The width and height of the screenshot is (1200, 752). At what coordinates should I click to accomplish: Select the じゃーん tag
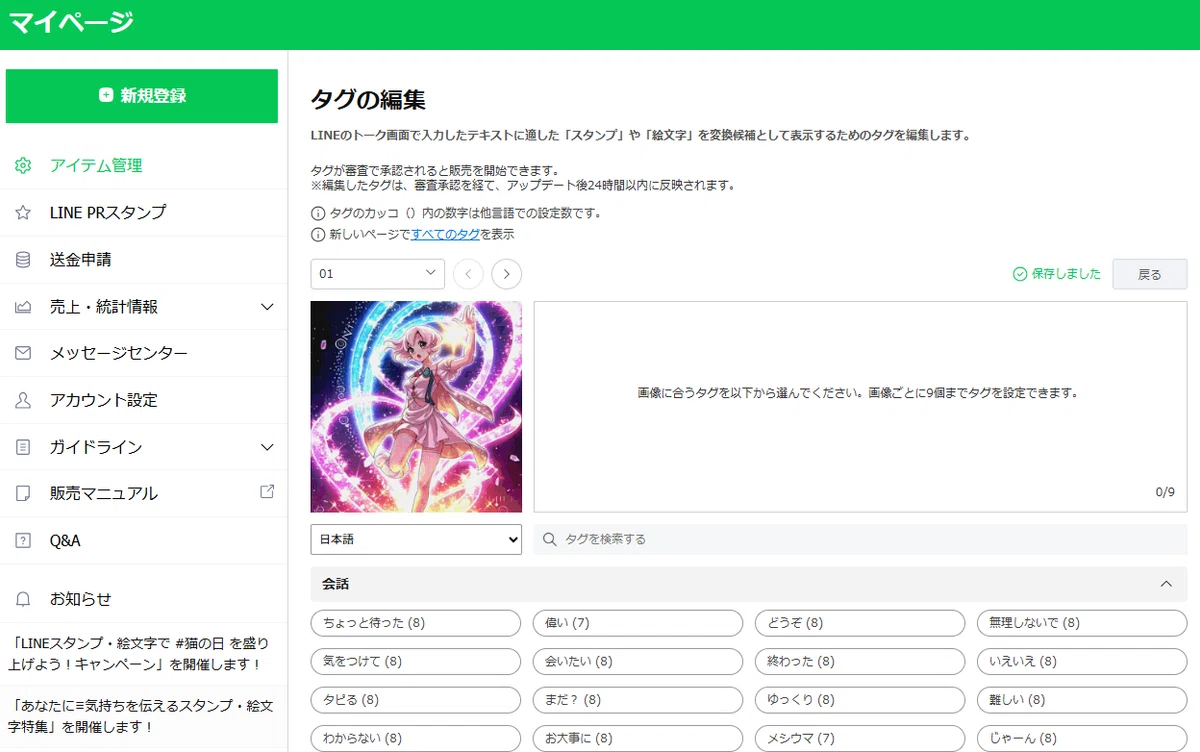(1082, 739)
